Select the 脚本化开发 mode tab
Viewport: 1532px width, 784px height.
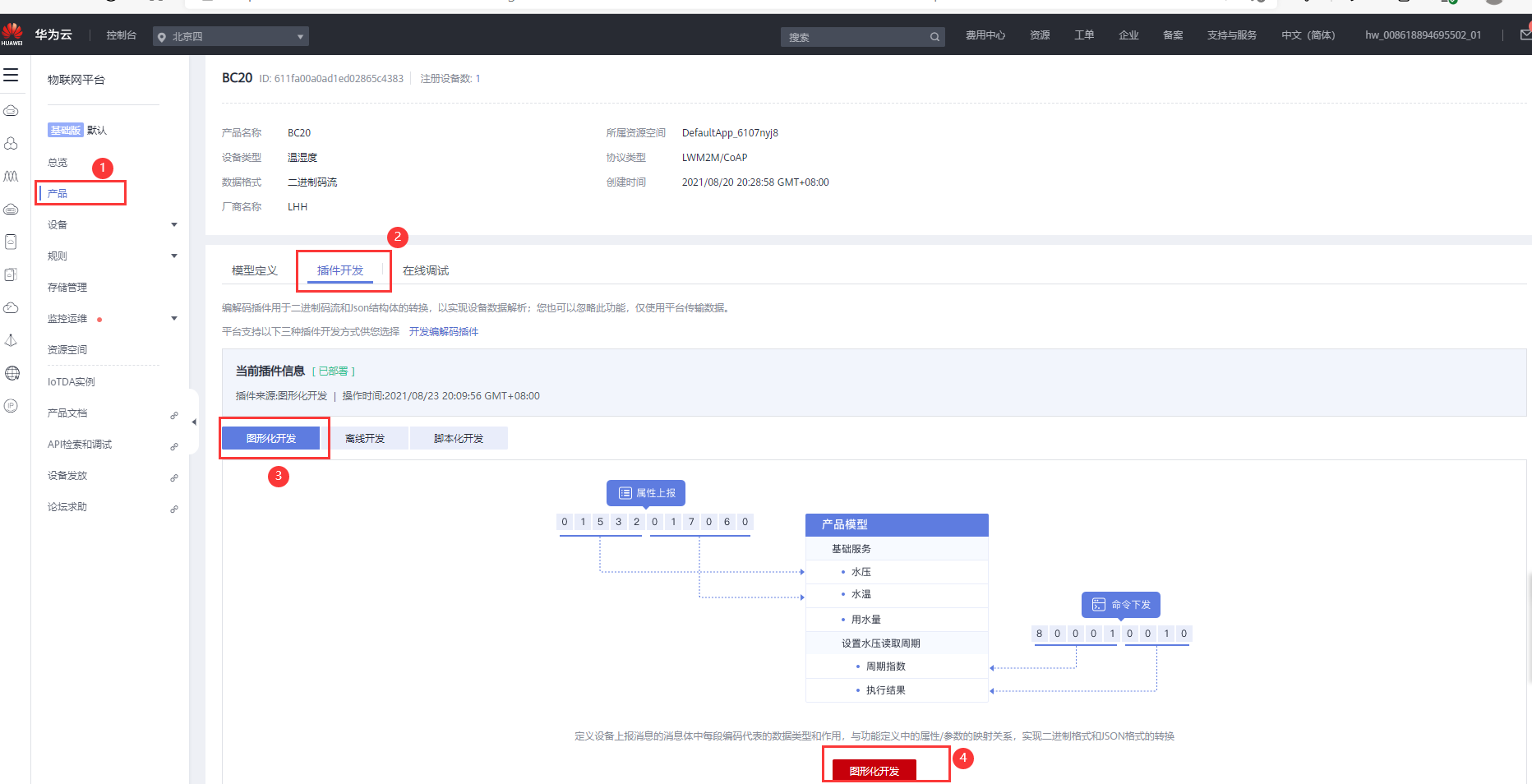459,438
